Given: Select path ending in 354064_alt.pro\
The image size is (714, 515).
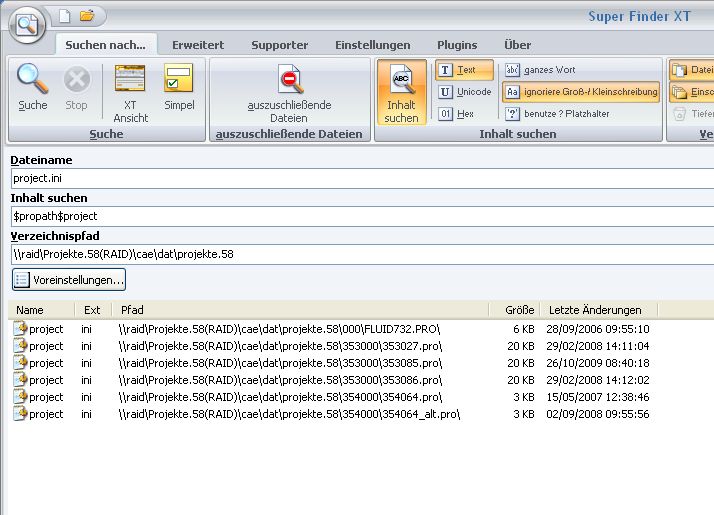Looking at the screenshot, I should click(289, 414).
